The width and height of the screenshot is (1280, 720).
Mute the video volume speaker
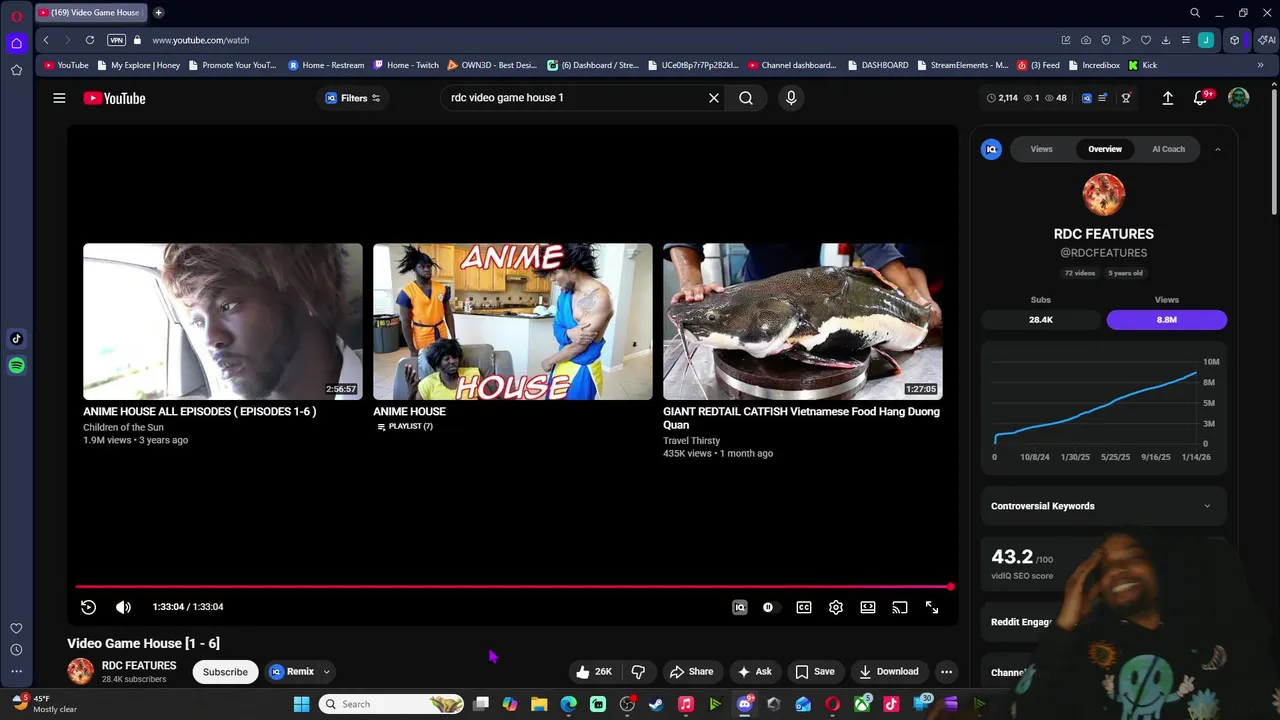click(123, 607)
